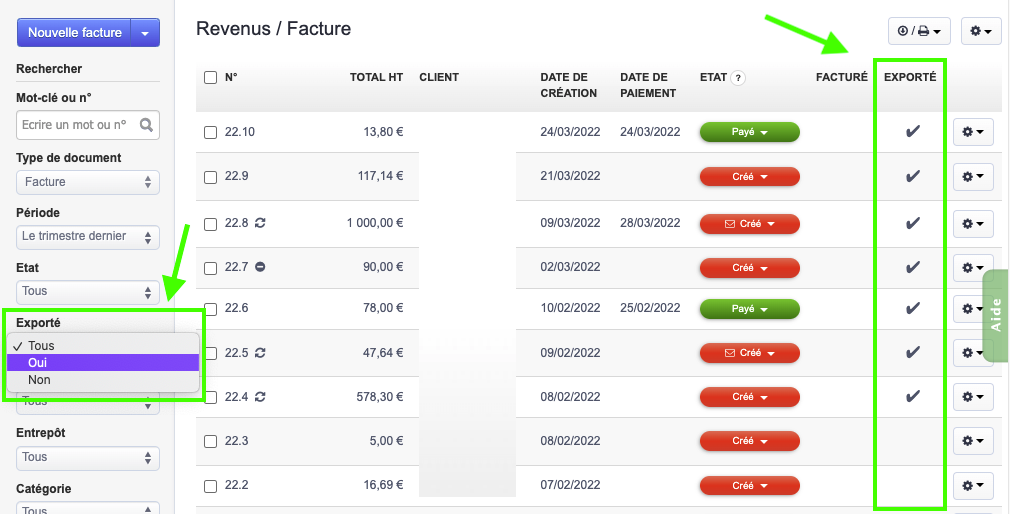Click exported checkmark of invoice 22.4
Viewport: 1010px width, 514px height.
tap(912, 396)
